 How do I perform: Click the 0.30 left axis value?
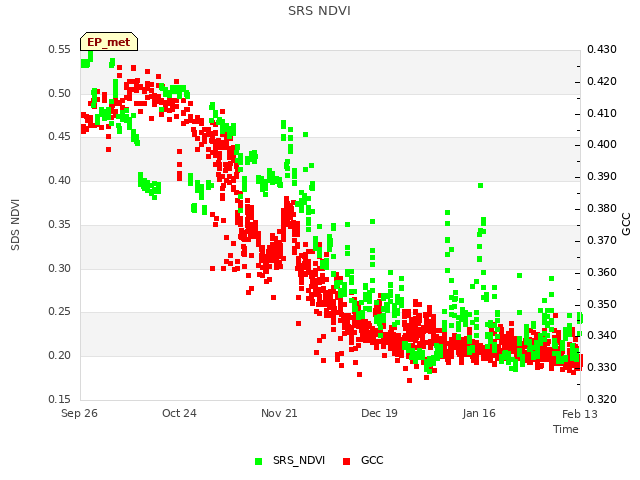(x=60, y=268)
